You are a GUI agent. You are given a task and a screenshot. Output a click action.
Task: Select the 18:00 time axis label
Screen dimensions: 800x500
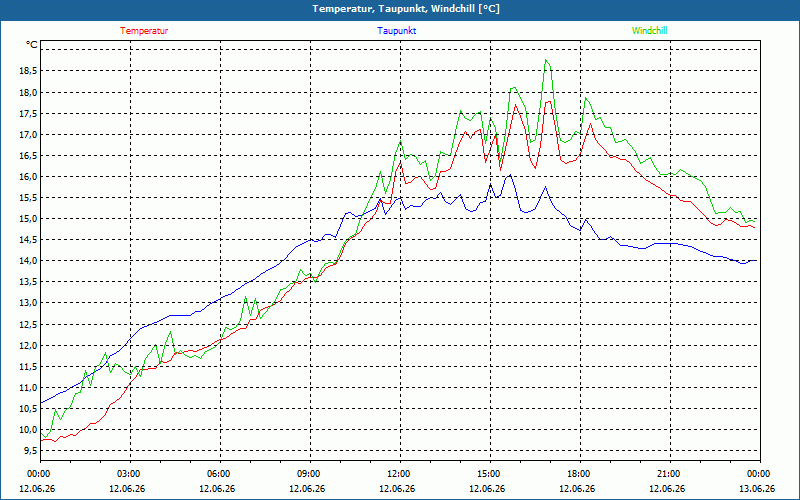point(580,474)
